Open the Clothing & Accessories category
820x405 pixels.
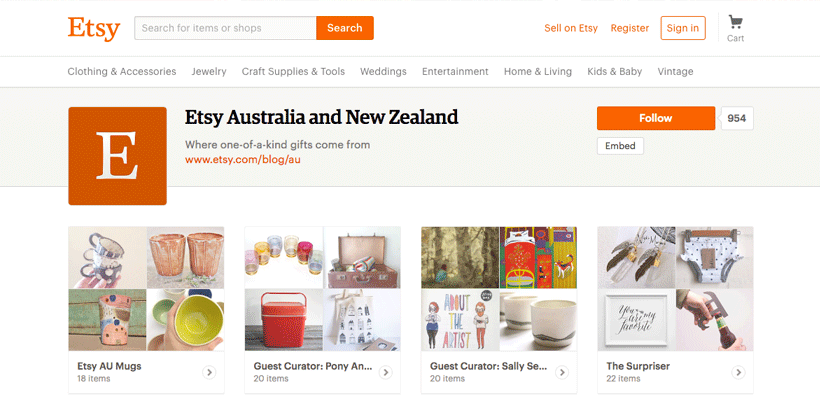122,72
